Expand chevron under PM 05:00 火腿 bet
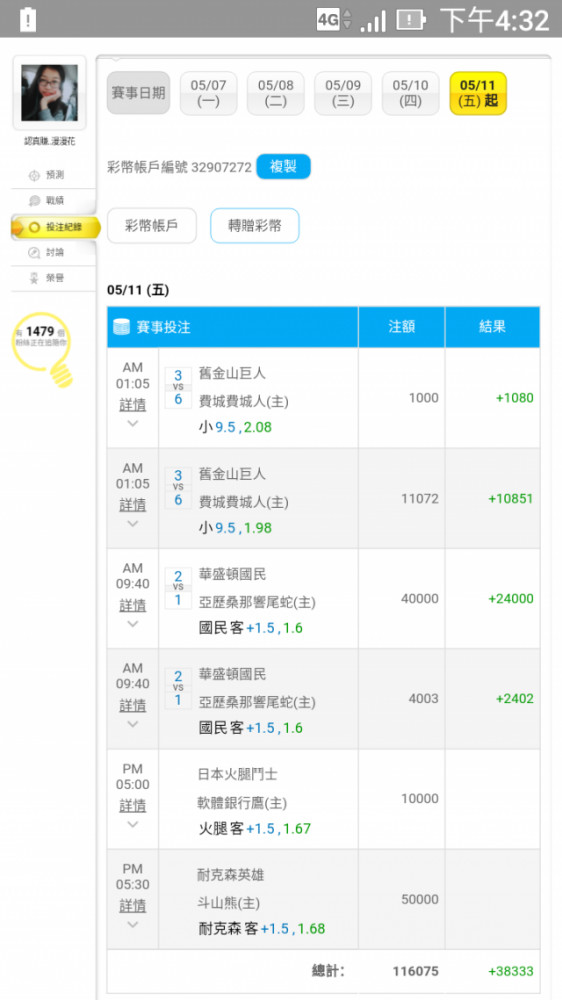This screenshot has width=562, height=1000. point(133,824)
